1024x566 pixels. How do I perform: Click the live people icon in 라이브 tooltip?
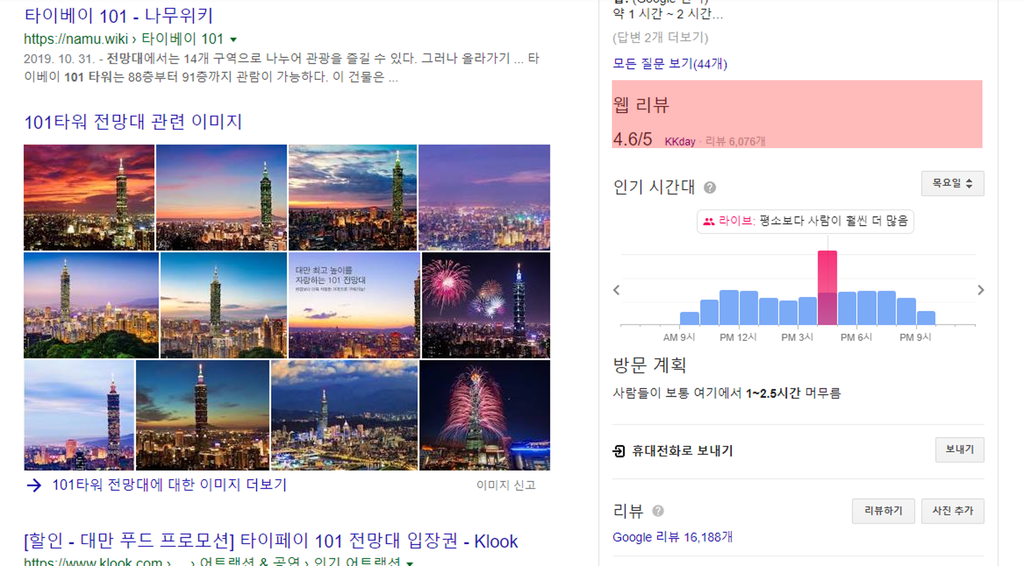(x=709, y=221)
